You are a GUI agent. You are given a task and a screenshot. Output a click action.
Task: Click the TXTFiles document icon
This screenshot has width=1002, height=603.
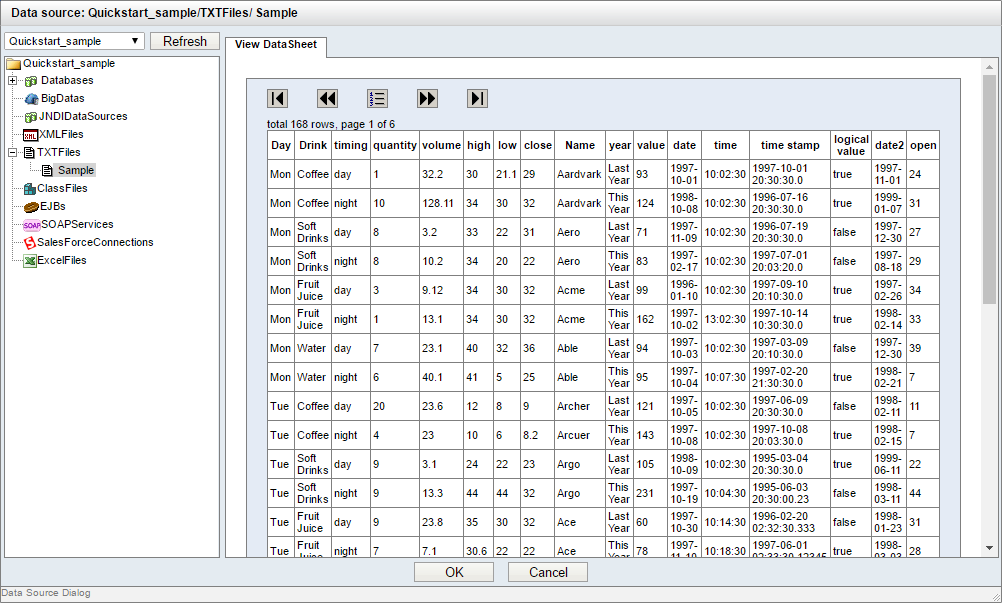point(29,153)
